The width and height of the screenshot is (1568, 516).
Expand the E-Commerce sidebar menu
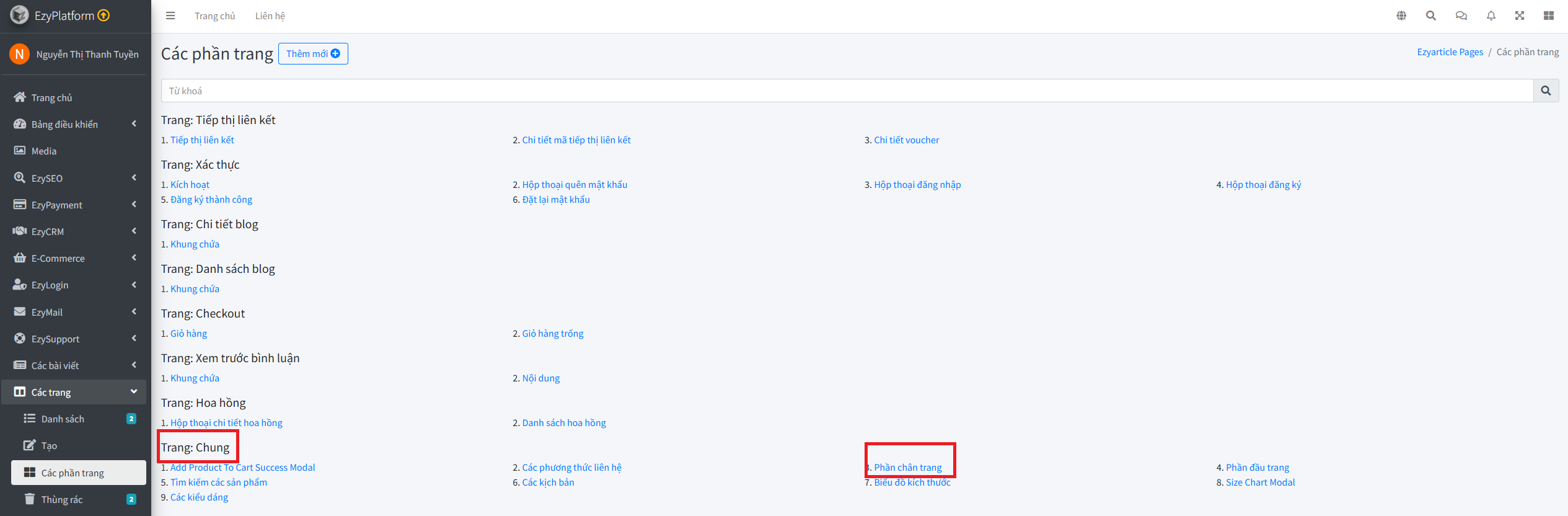point(74,258)
